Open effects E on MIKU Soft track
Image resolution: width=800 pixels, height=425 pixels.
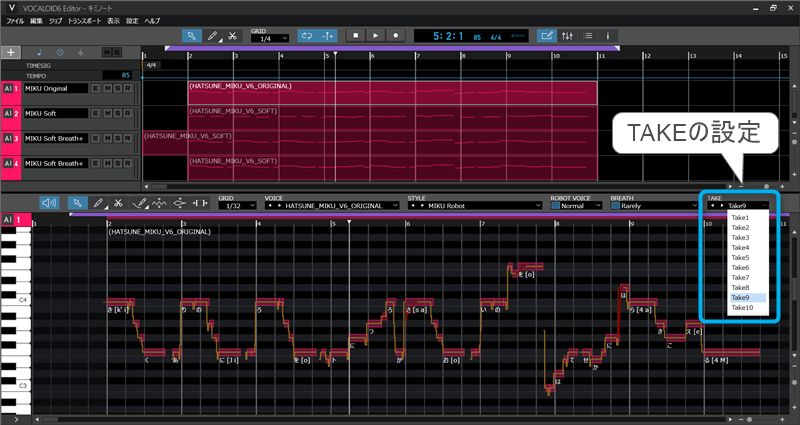coord(95,113)
